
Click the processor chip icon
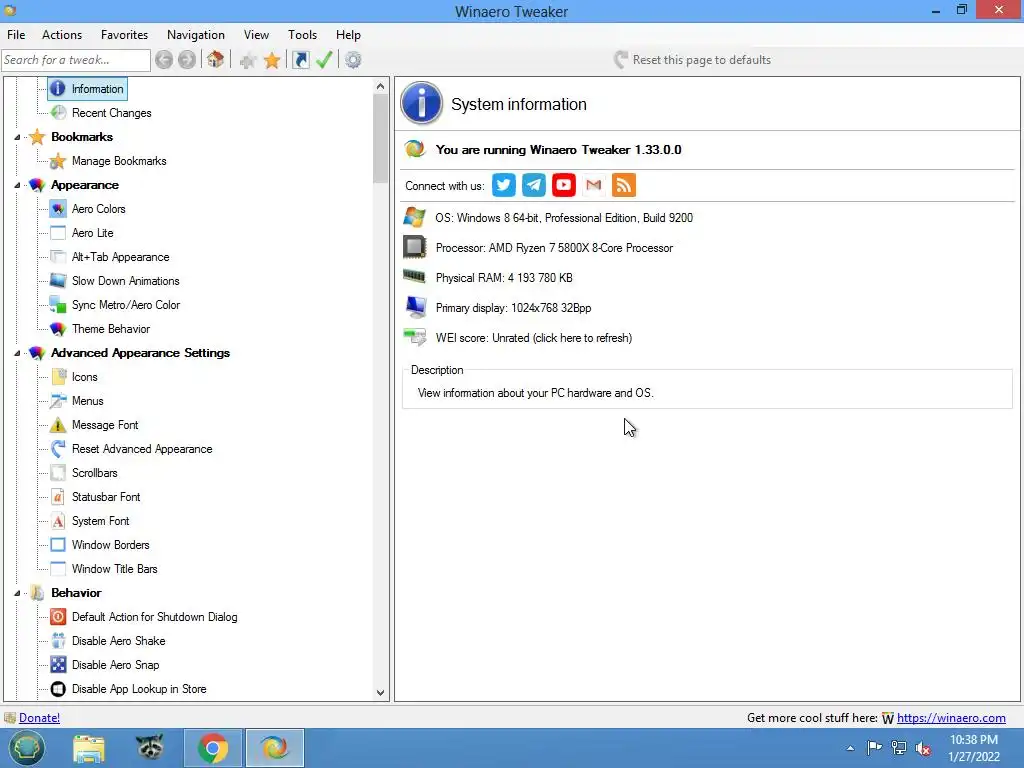[x=415, y=248]
